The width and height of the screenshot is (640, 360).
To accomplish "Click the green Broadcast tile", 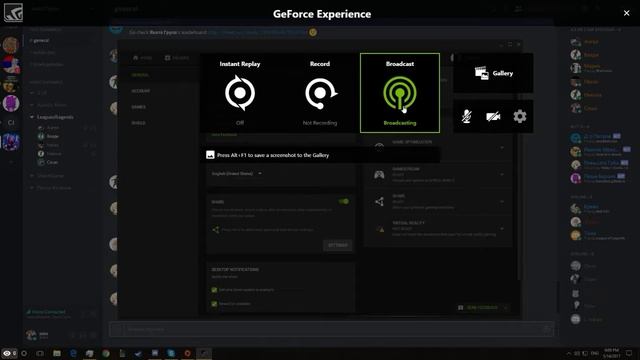I will coord(400,93).
